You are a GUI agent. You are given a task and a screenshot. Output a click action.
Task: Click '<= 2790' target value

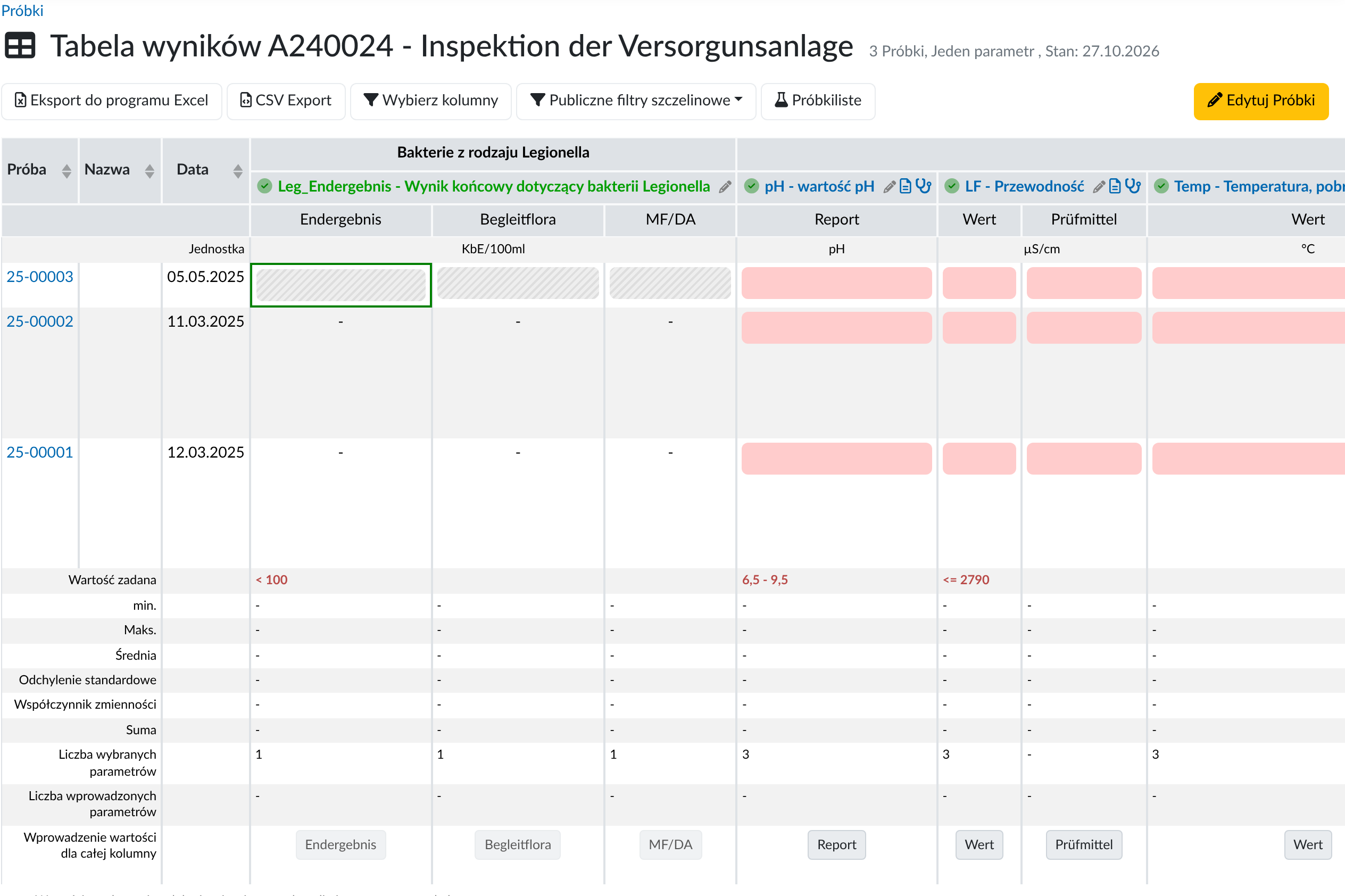[966, 580]
